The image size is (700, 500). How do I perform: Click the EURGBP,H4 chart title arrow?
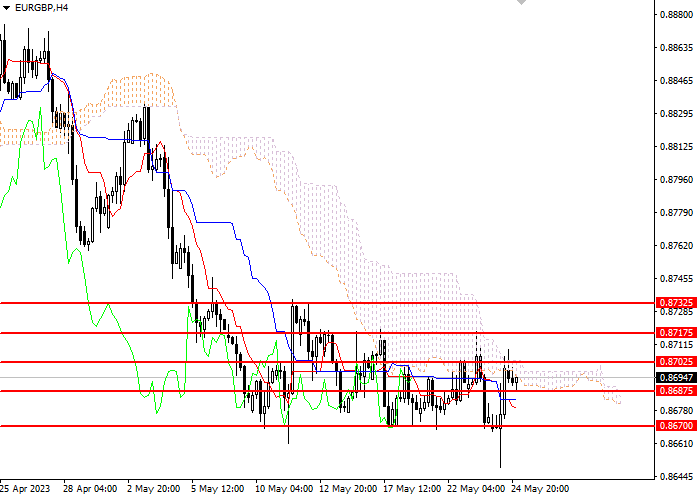click(x=6, y=8)
